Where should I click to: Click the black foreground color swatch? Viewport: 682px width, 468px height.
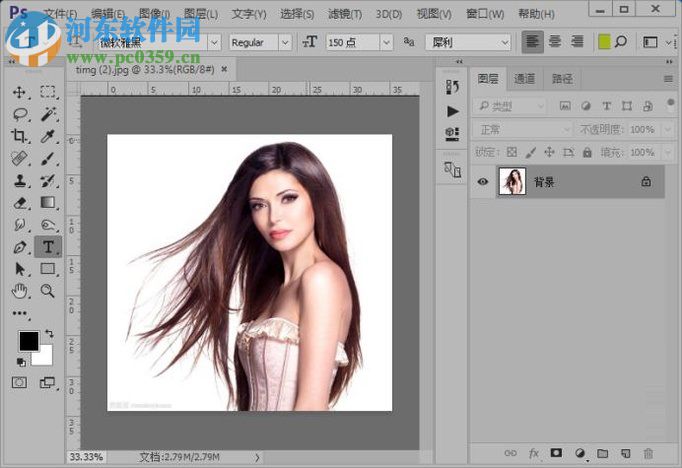pyautogui.click(x=28, y=342)
